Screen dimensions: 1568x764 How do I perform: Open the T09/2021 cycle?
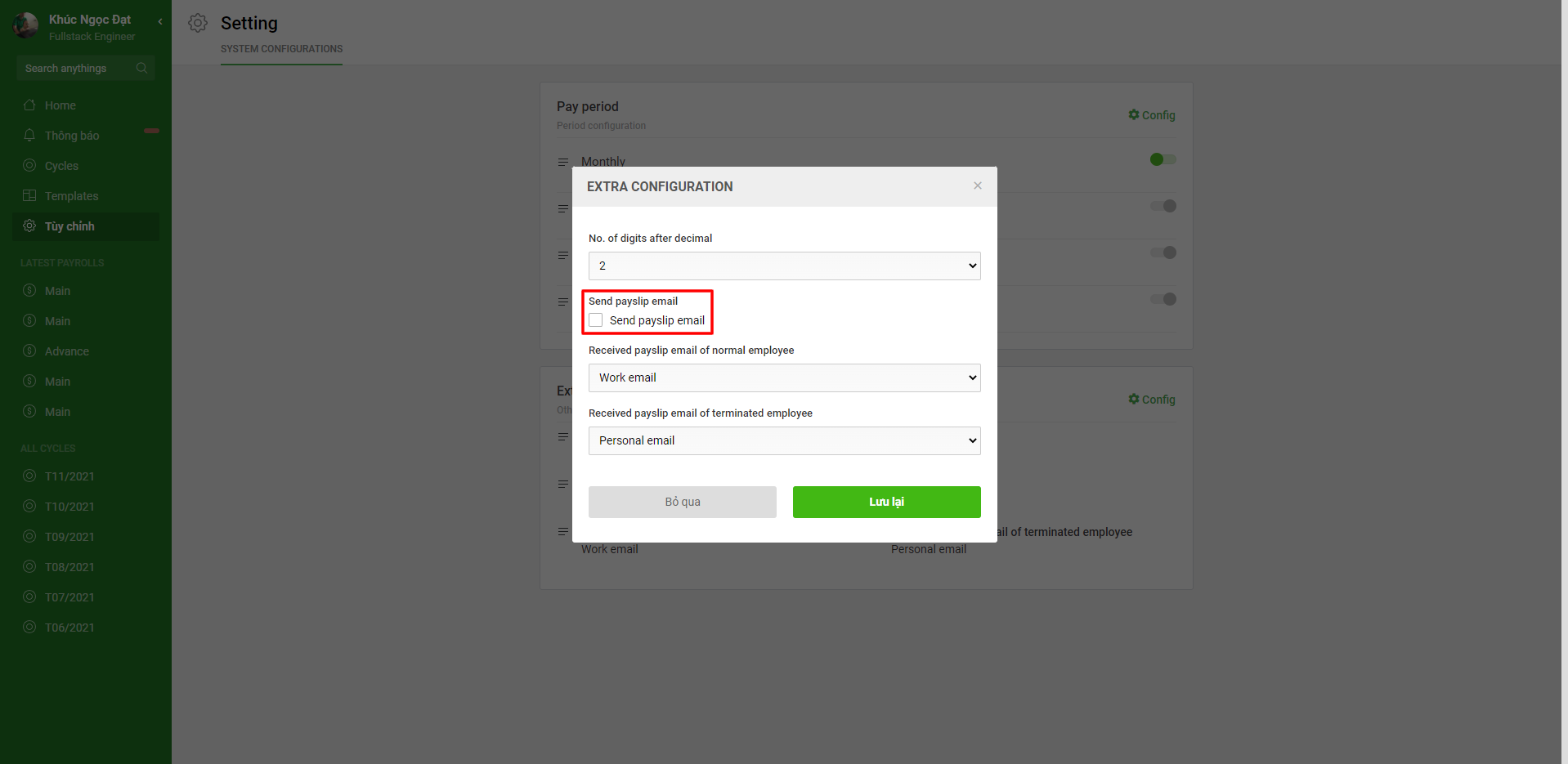[x=86, y=537]
